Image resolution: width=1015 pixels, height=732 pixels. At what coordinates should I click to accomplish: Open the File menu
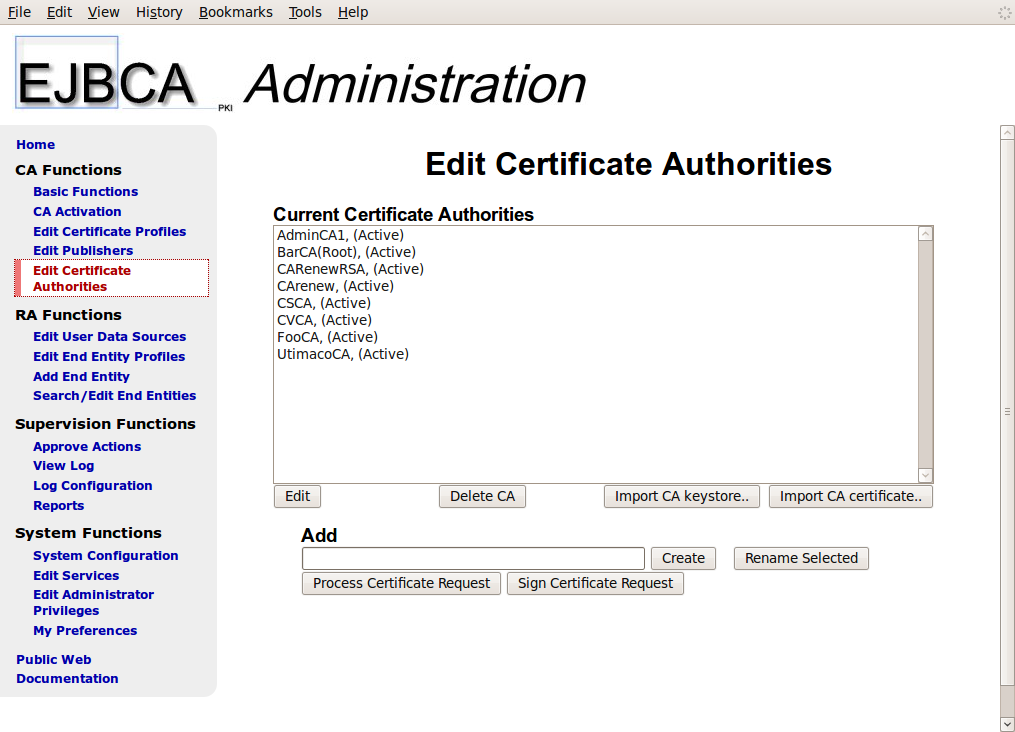19,12
